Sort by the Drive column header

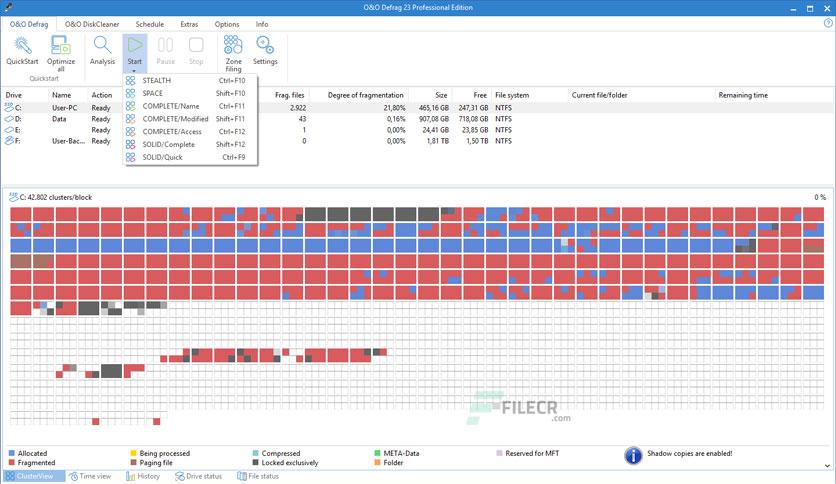click(14, 95)
